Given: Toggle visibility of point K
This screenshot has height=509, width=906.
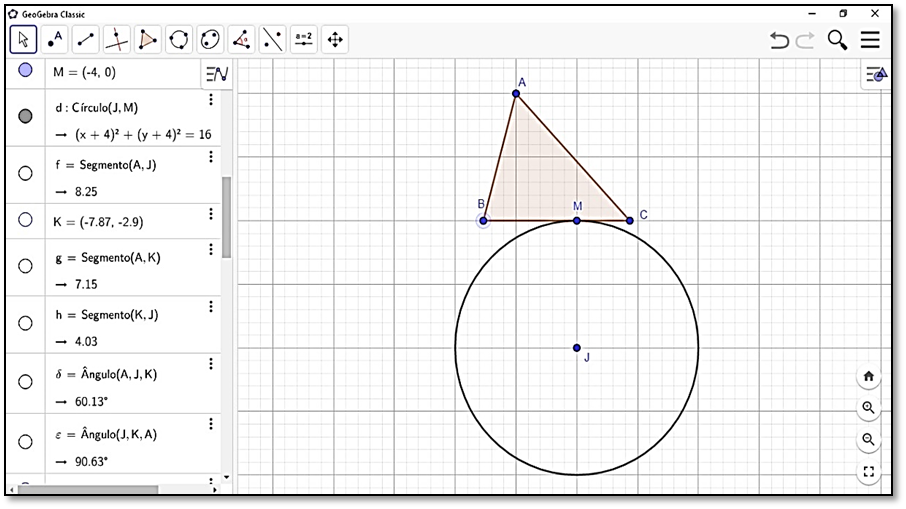Looking at the screenshot, I should [25, 220].
